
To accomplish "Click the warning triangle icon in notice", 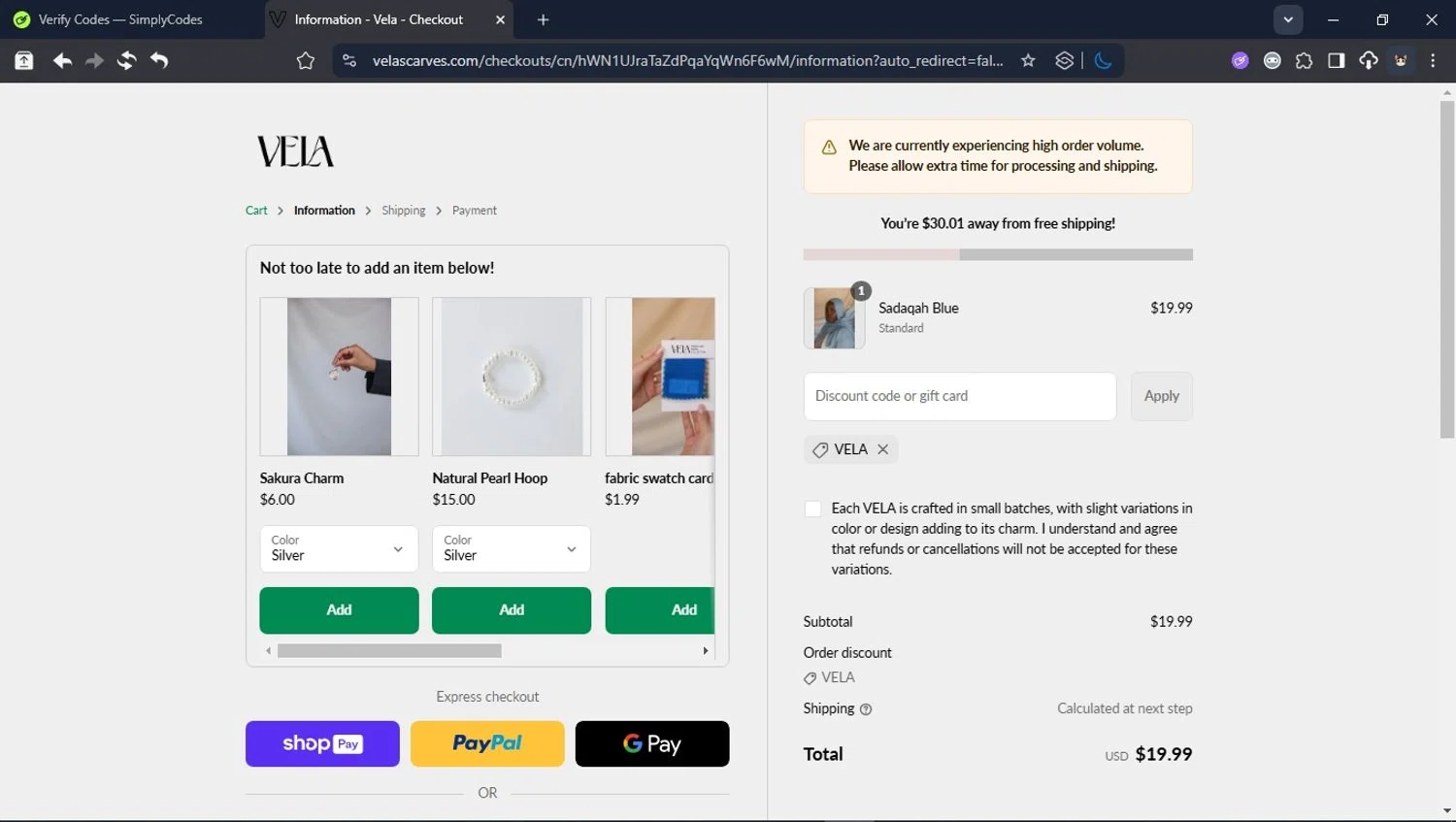I will (x=829, y=148).
